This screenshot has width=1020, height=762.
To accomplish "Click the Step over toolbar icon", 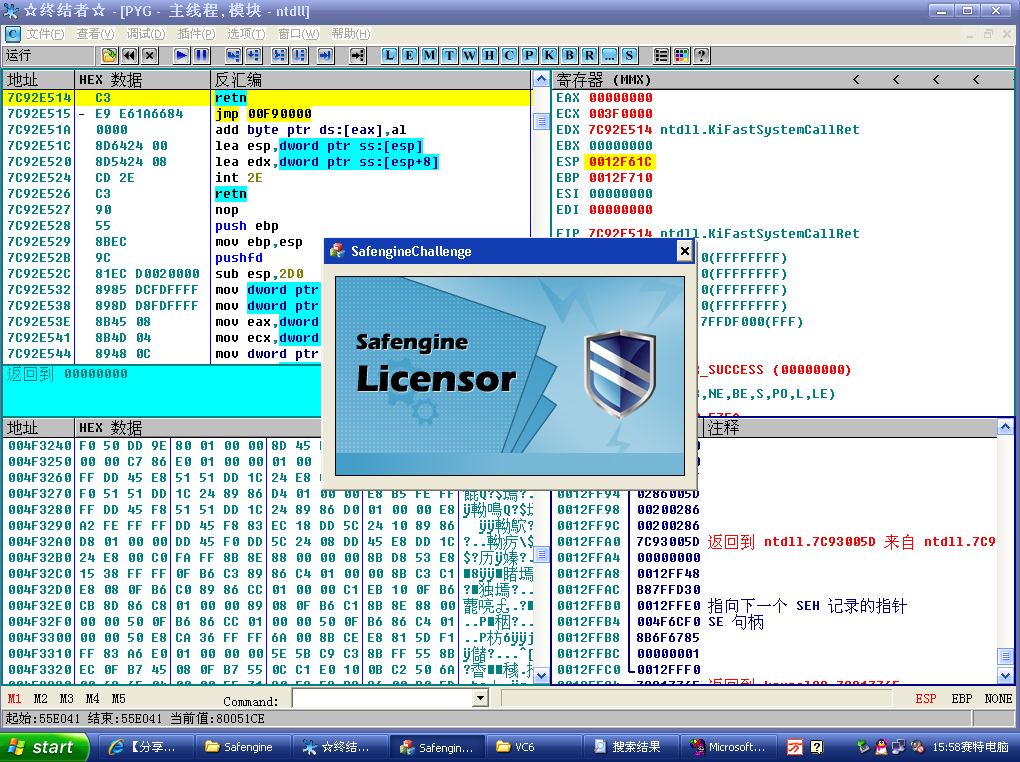I will (x=254, y=55).
